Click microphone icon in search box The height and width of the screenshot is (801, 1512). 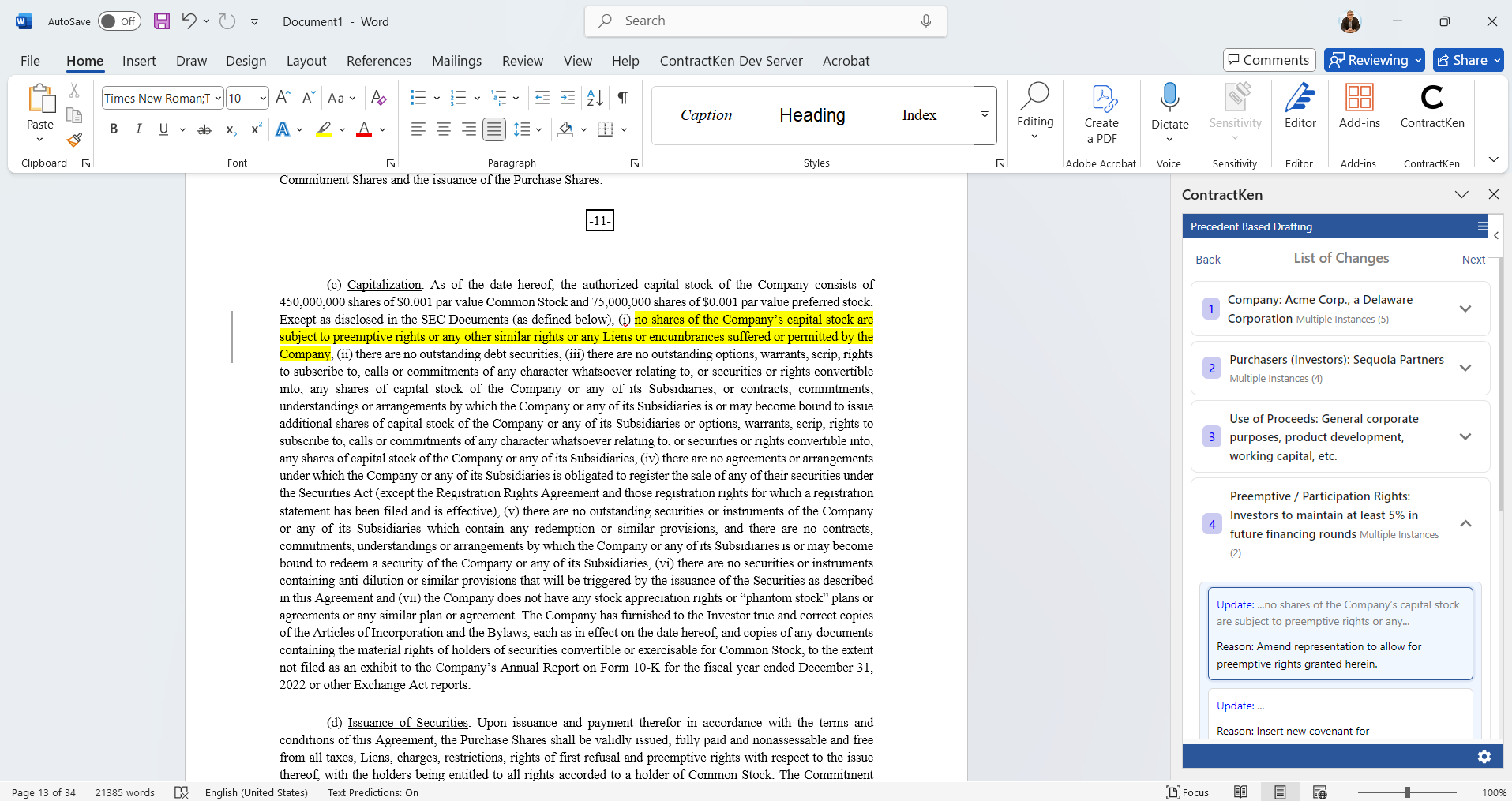point(926,21)
